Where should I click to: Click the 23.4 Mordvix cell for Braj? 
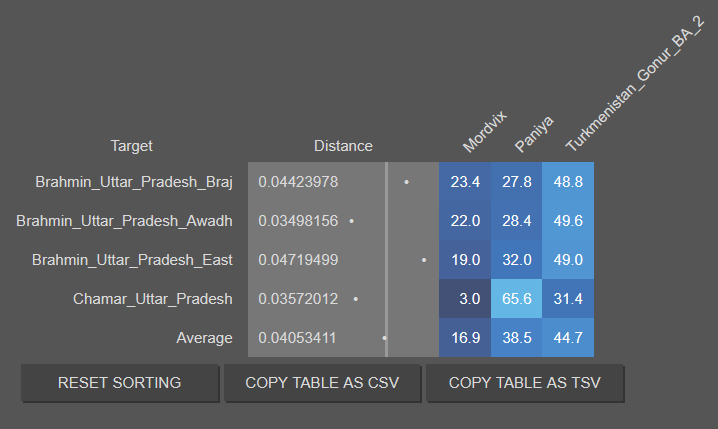pos(465,182)
